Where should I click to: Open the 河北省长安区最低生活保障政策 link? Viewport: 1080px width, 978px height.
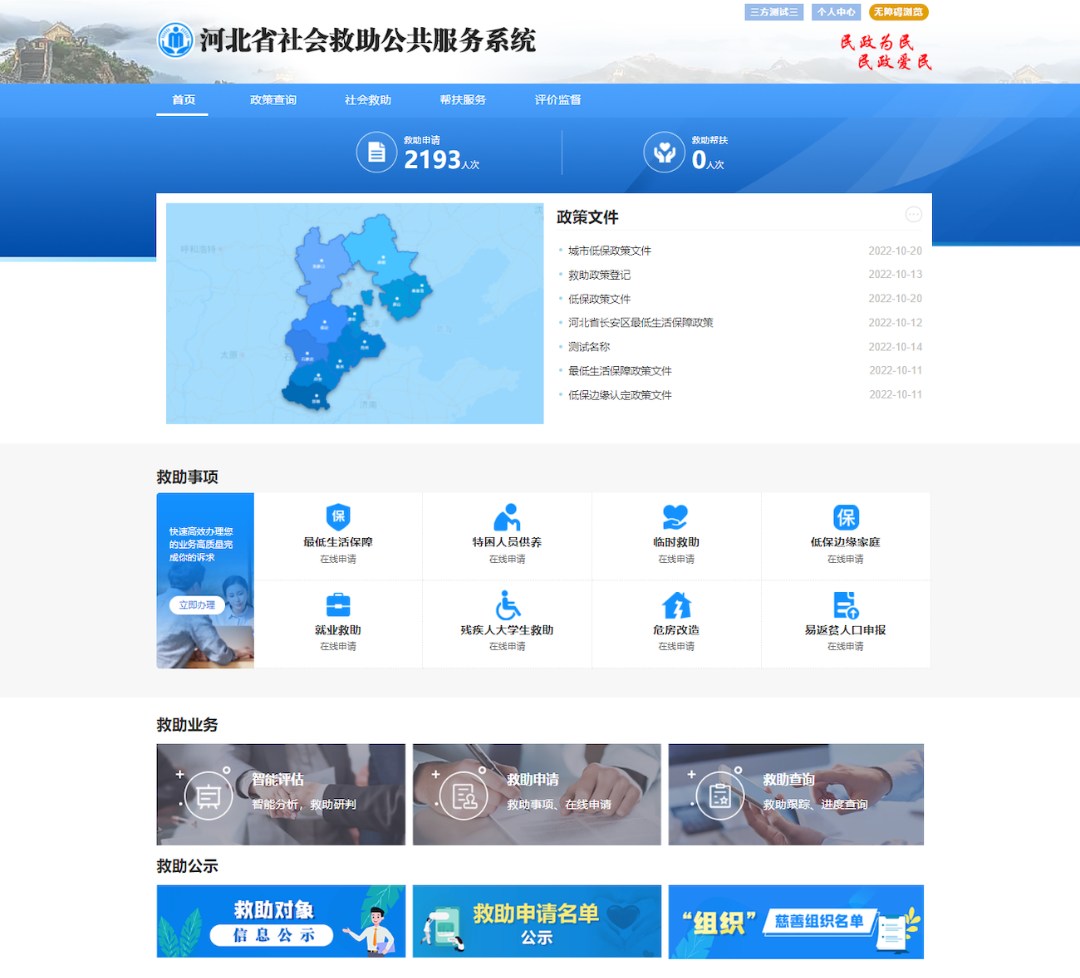pos(641,323)
